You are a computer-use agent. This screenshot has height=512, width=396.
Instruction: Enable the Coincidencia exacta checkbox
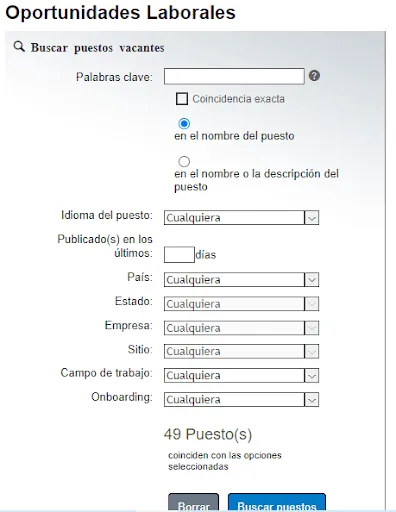pyautogui.click(x=182, y=99)
